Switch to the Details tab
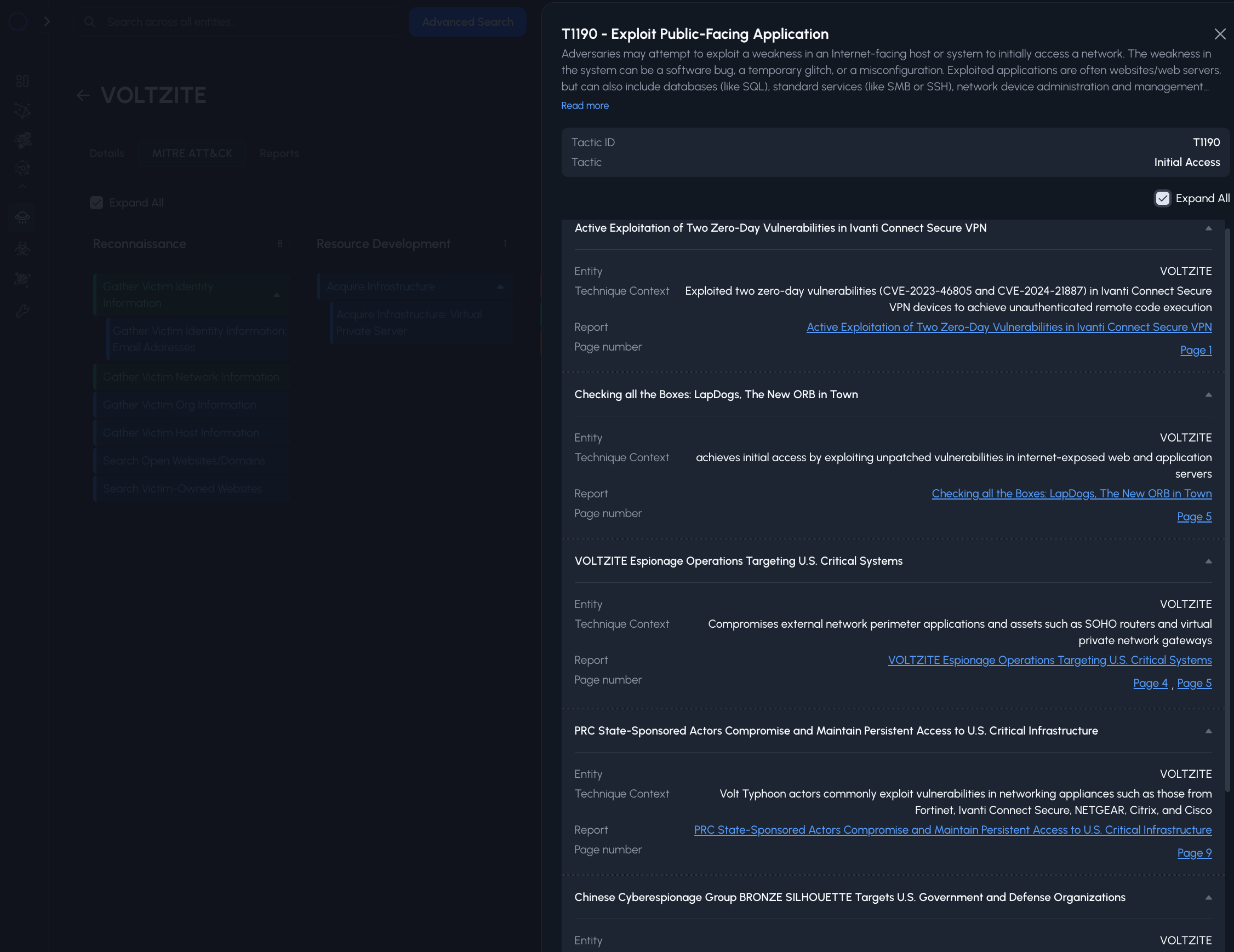The width and height of the screenshot is (1234, 952). pyautogui.click(x=107, y=153)
